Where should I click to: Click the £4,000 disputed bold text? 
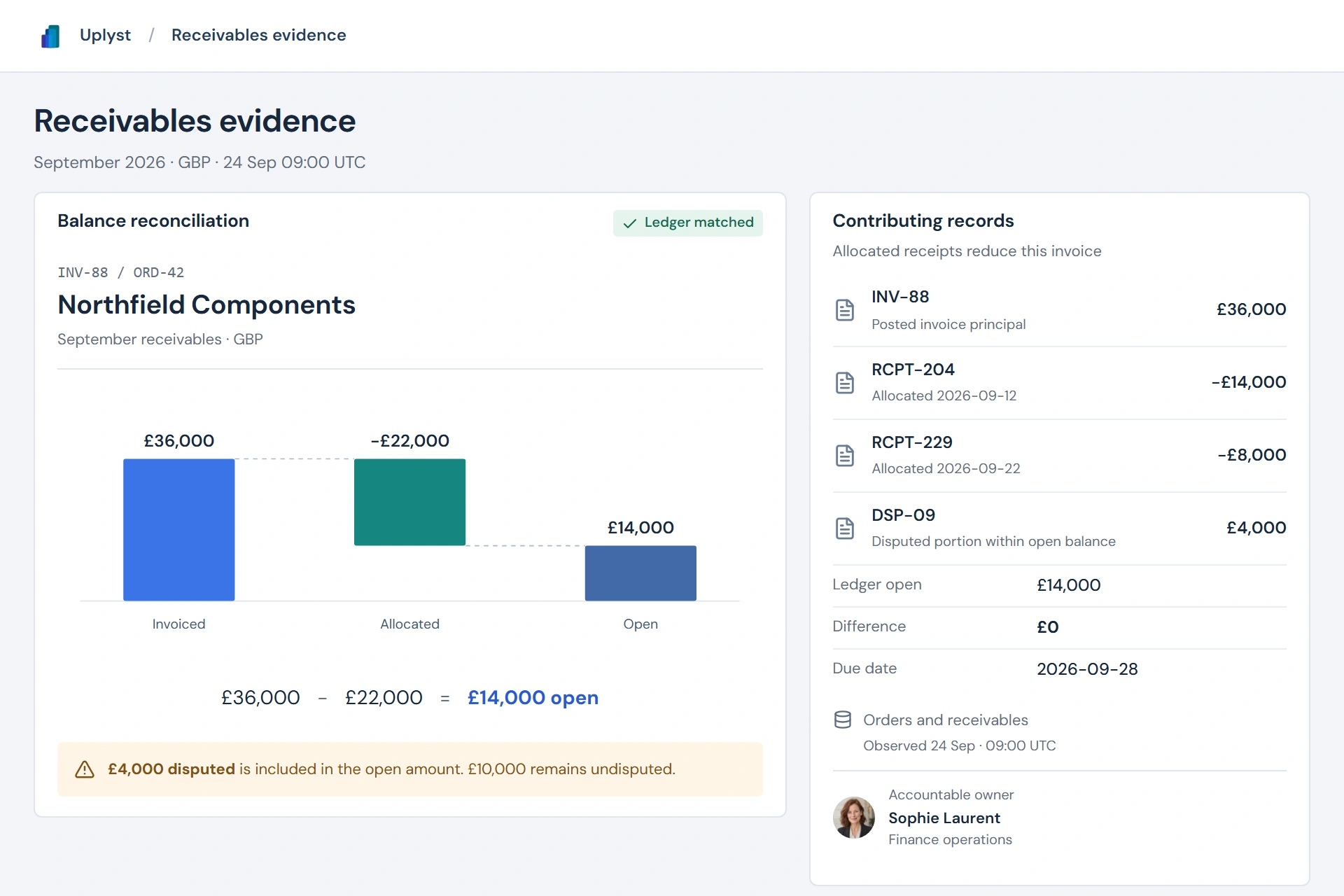171,769
